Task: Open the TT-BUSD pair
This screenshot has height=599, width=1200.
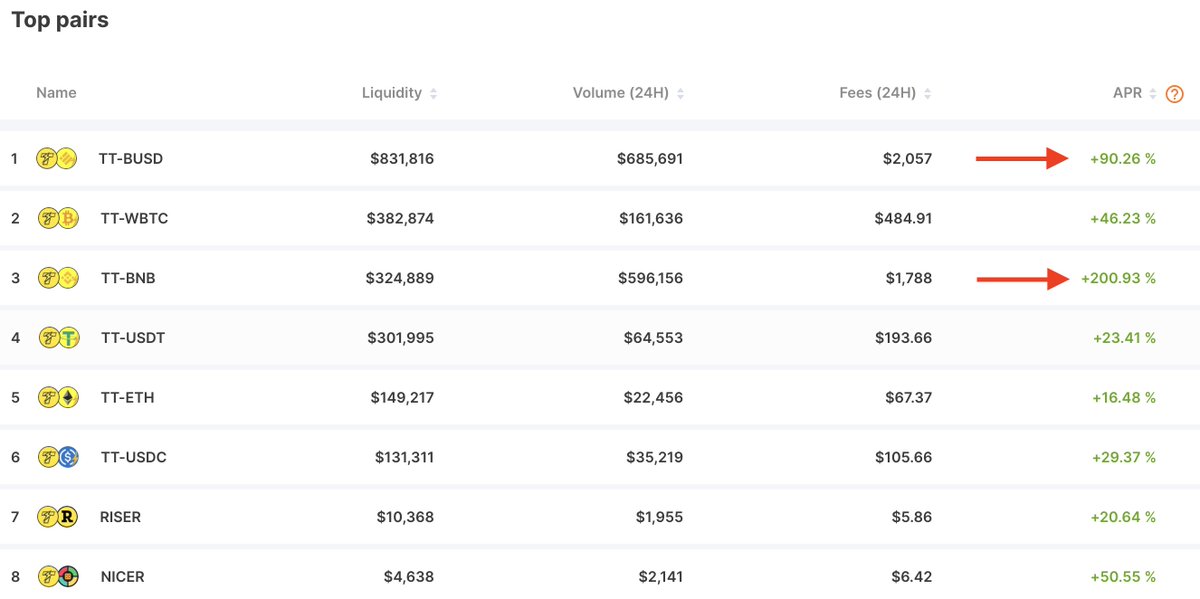Action: pyautogui.click(x=131, y=159)
